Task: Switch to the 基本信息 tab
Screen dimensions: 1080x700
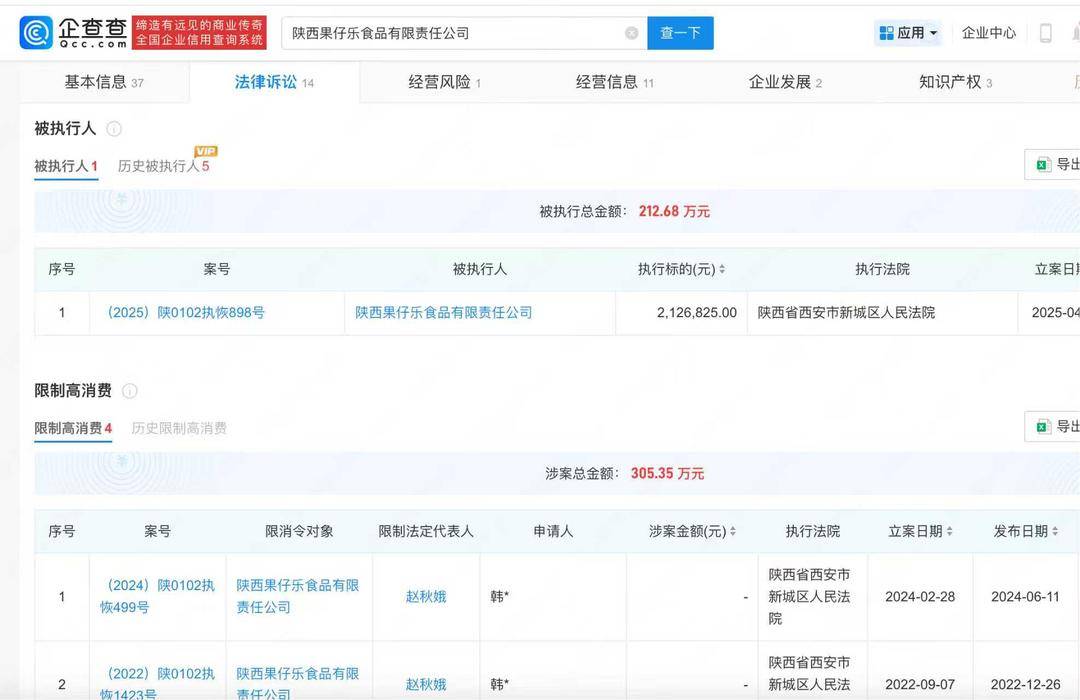Action: click(104, 82)
